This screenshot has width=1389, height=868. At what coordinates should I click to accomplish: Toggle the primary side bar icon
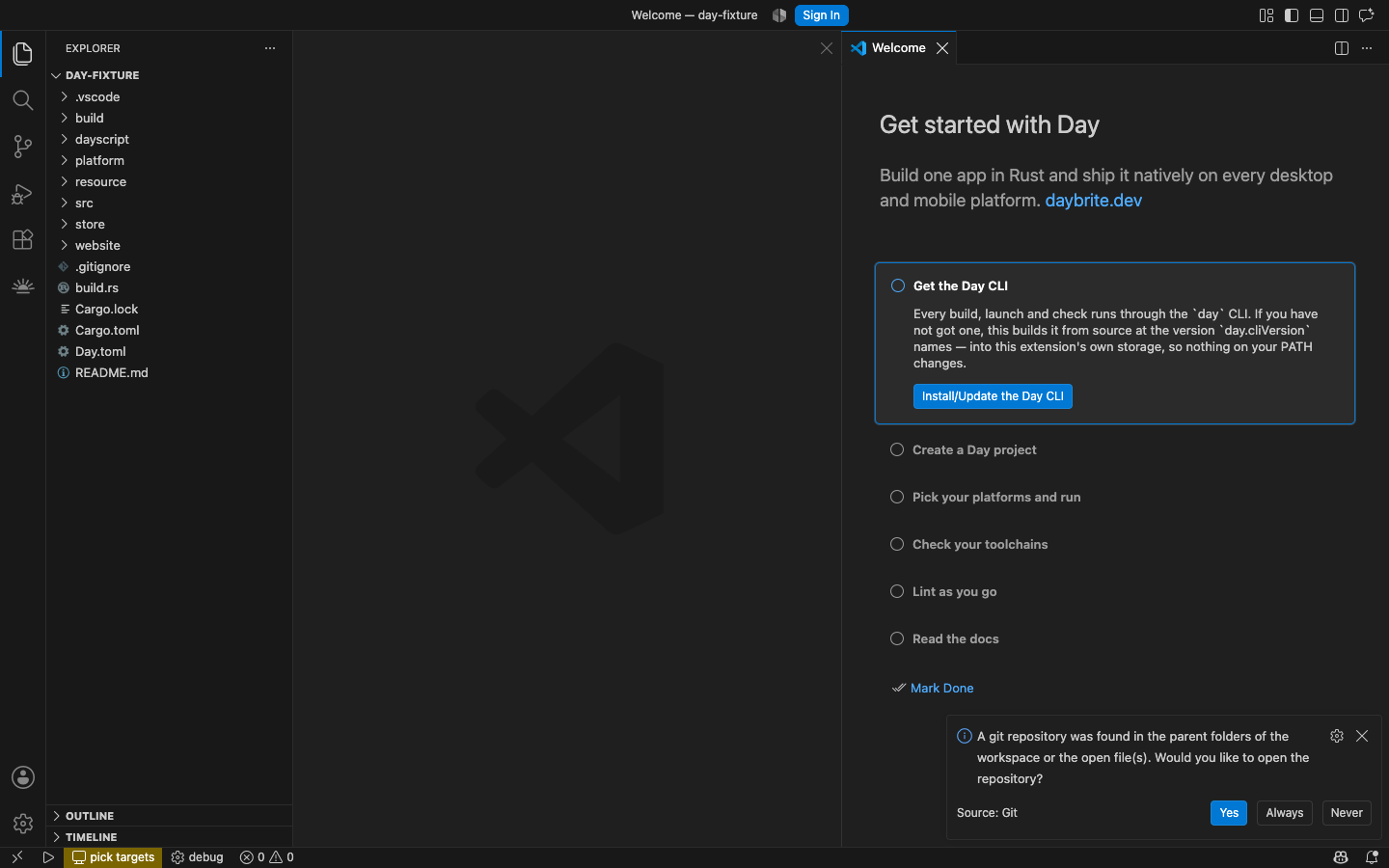coord(1292,15)
